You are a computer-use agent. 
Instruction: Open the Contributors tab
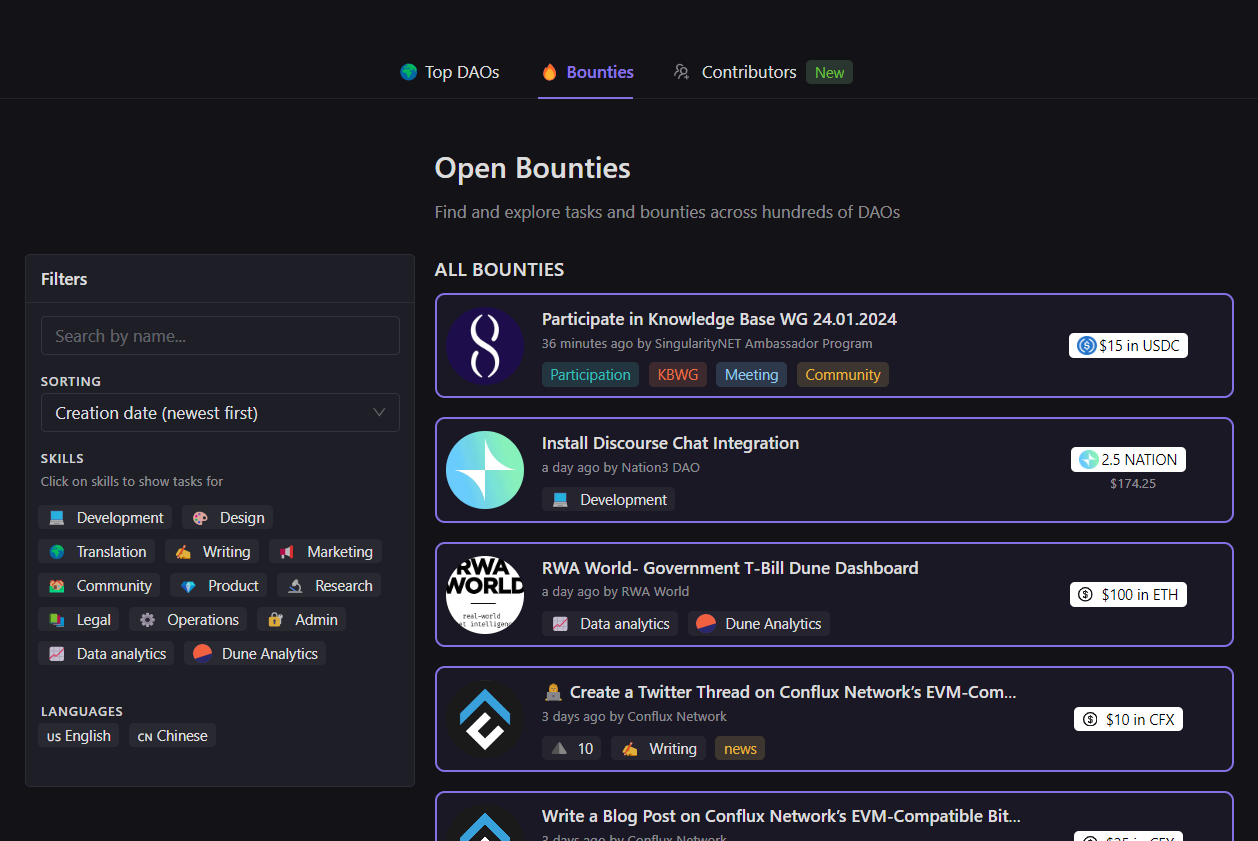coord(748,72)
